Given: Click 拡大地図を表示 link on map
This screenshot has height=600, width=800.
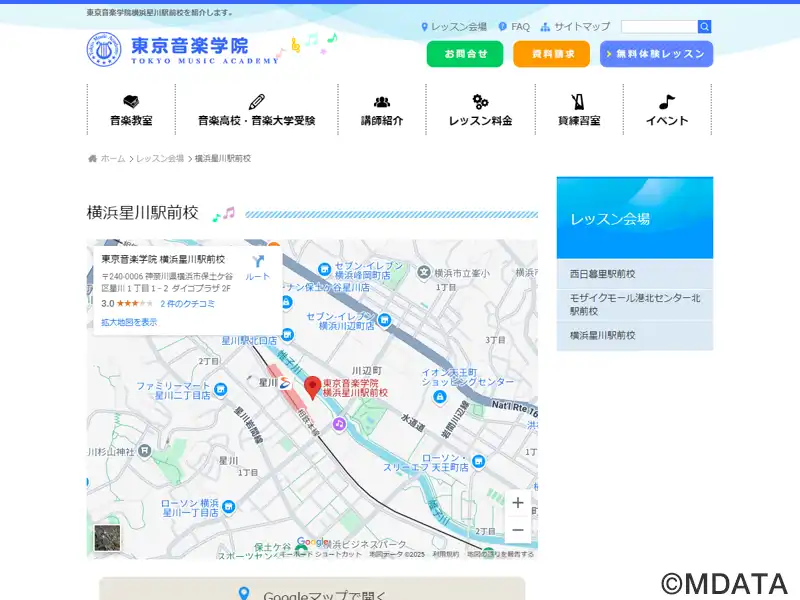Looking at the screenshot, I should pos(129,322).
